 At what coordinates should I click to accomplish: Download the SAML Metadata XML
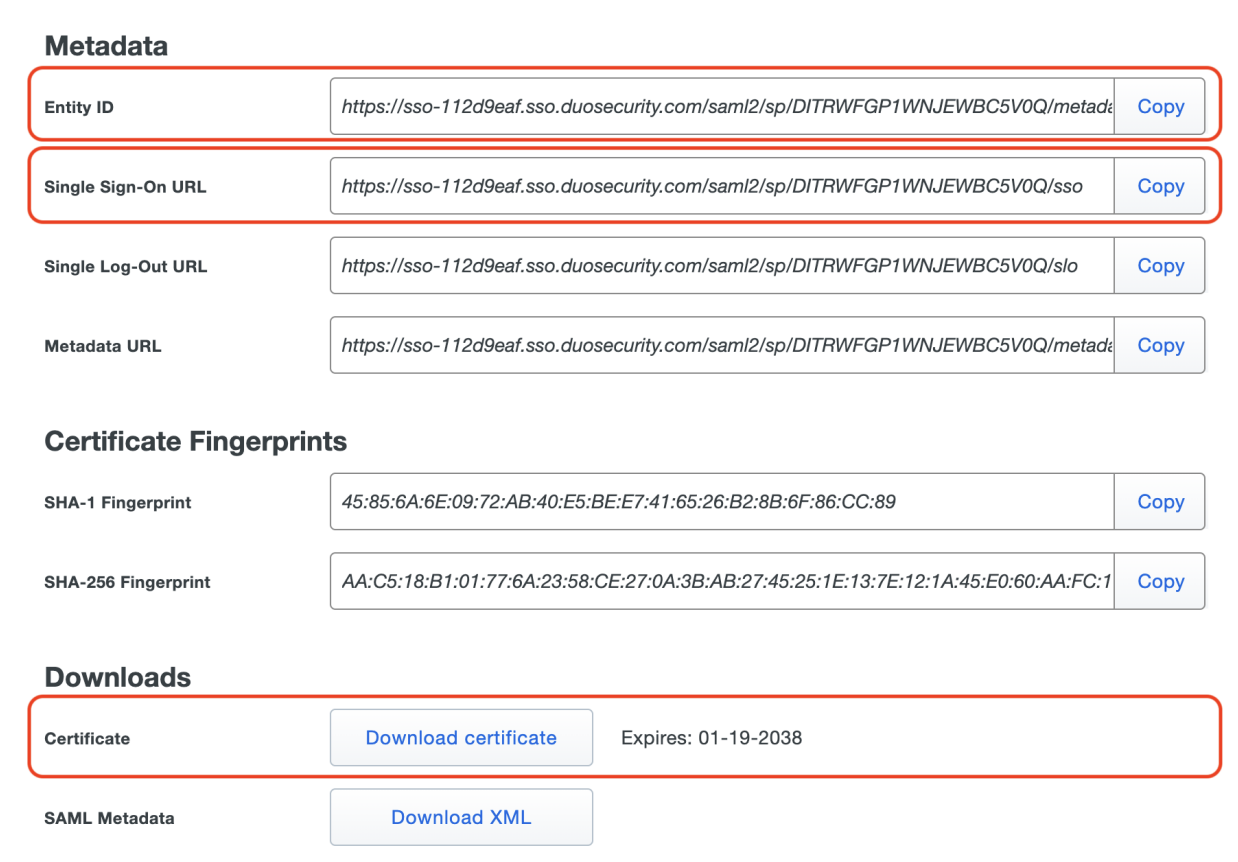(x=461, y=817)
